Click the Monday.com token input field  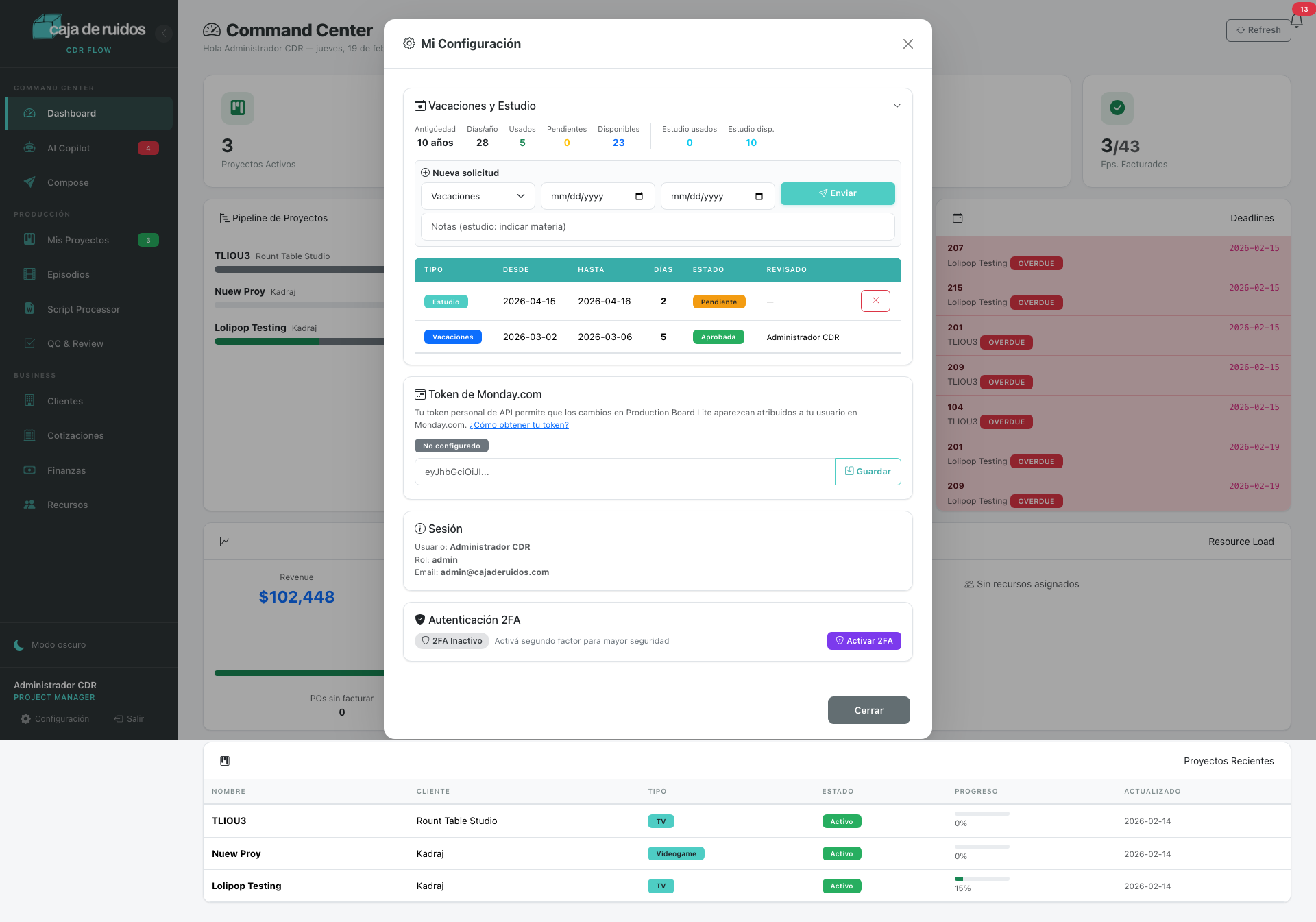tap(624, 472)
